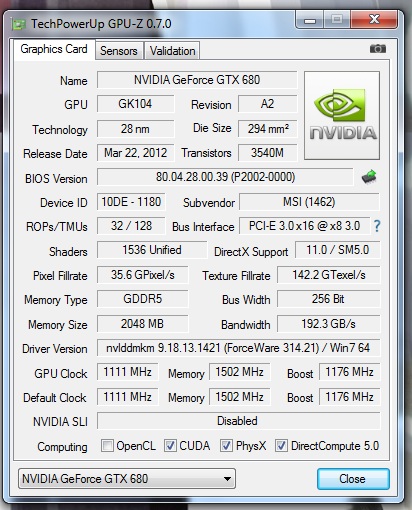The image size is (412, 510).
Task: Click the Close button
Action: (353, 479)
